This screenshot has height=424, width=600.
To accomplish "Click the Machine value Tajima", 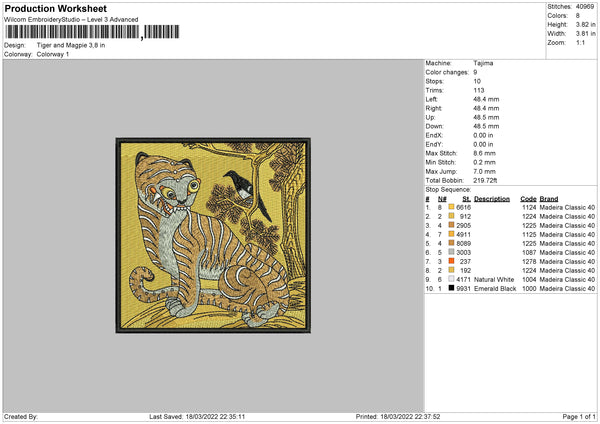I will tap(483, 63).
